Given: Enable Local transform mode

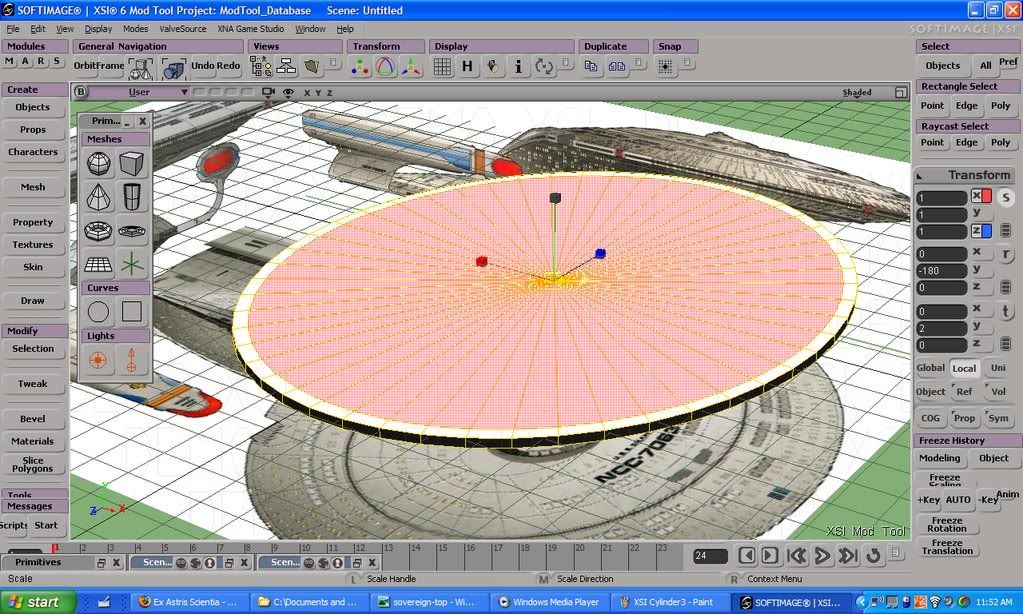Looking at the screenshot, I should coord(964,368).
